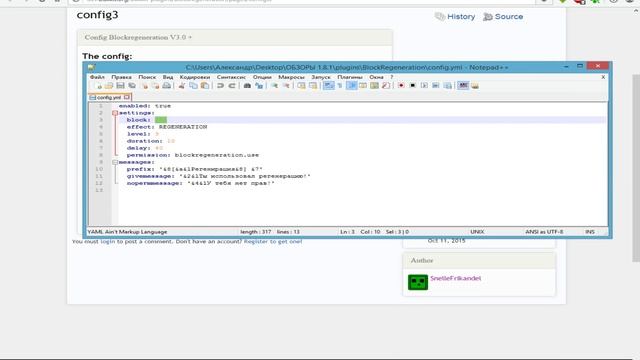Close the config.yml tab with its X
Image resolution: width=640 pixels, height=360 pixels.
pyautogui.click(x=127, y=98)
